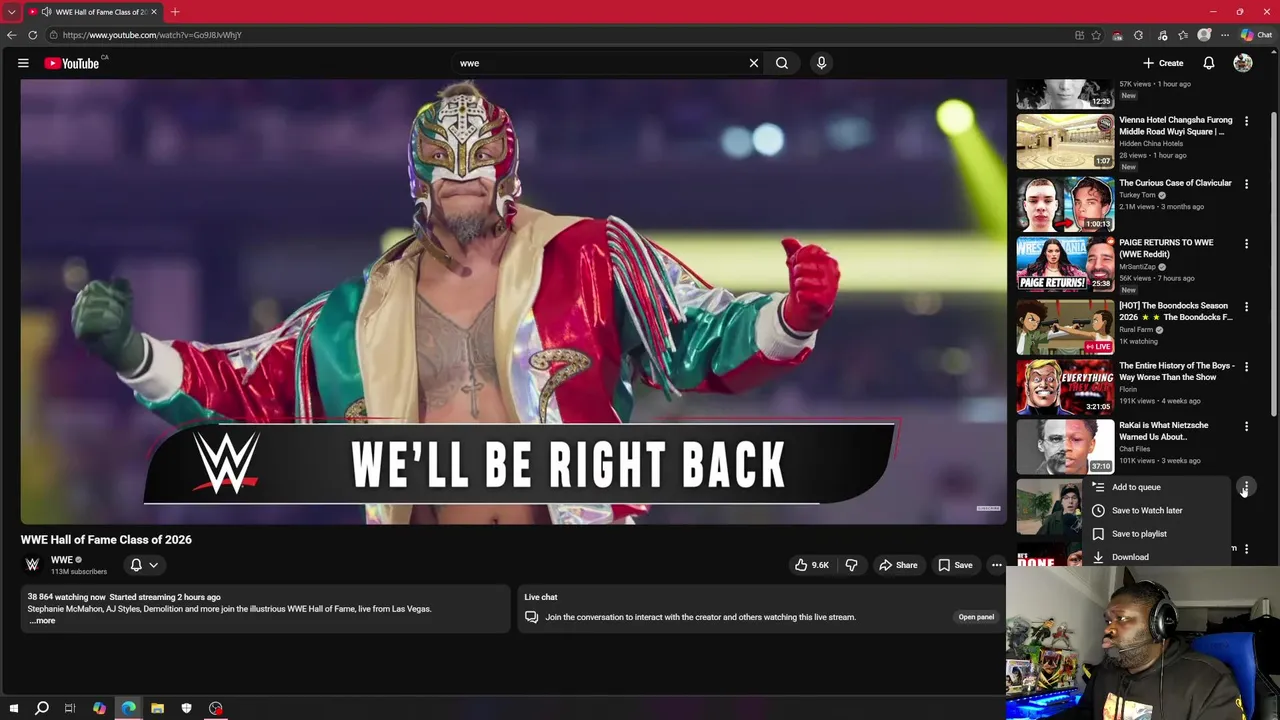Dislike the WWE Hall of Fame video
The height and width of the screenshot is (720, 1280).
tap(851, 565)
